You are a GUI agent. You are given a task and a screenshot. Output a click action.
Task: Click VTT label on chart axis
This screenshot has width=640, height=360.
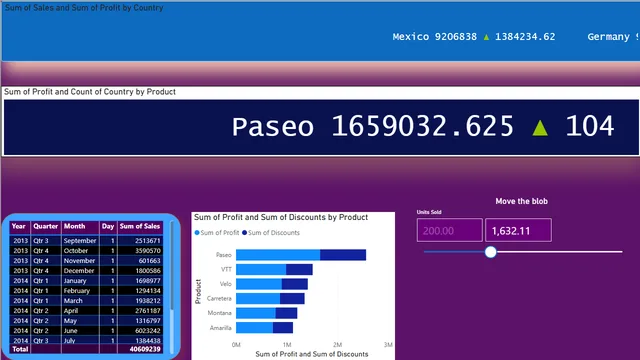tap(226, 269)
